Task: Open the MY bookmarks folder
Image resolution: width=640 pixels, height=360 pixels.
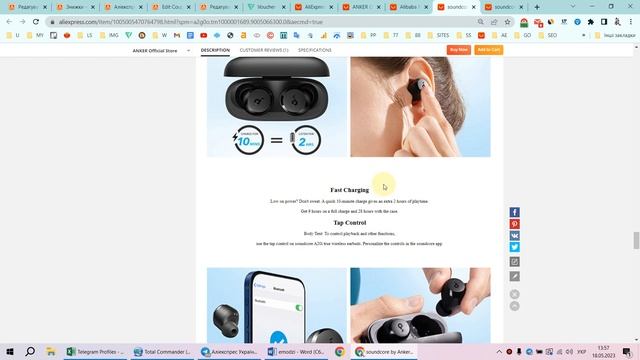Action: pos(36,36)
